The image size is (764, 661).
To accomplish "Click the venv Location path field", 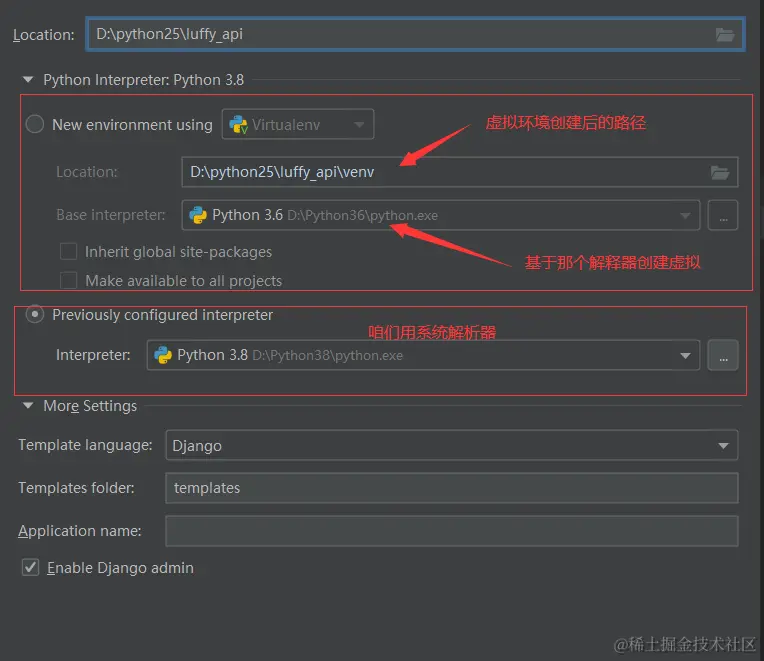I will tap(459, 172).
